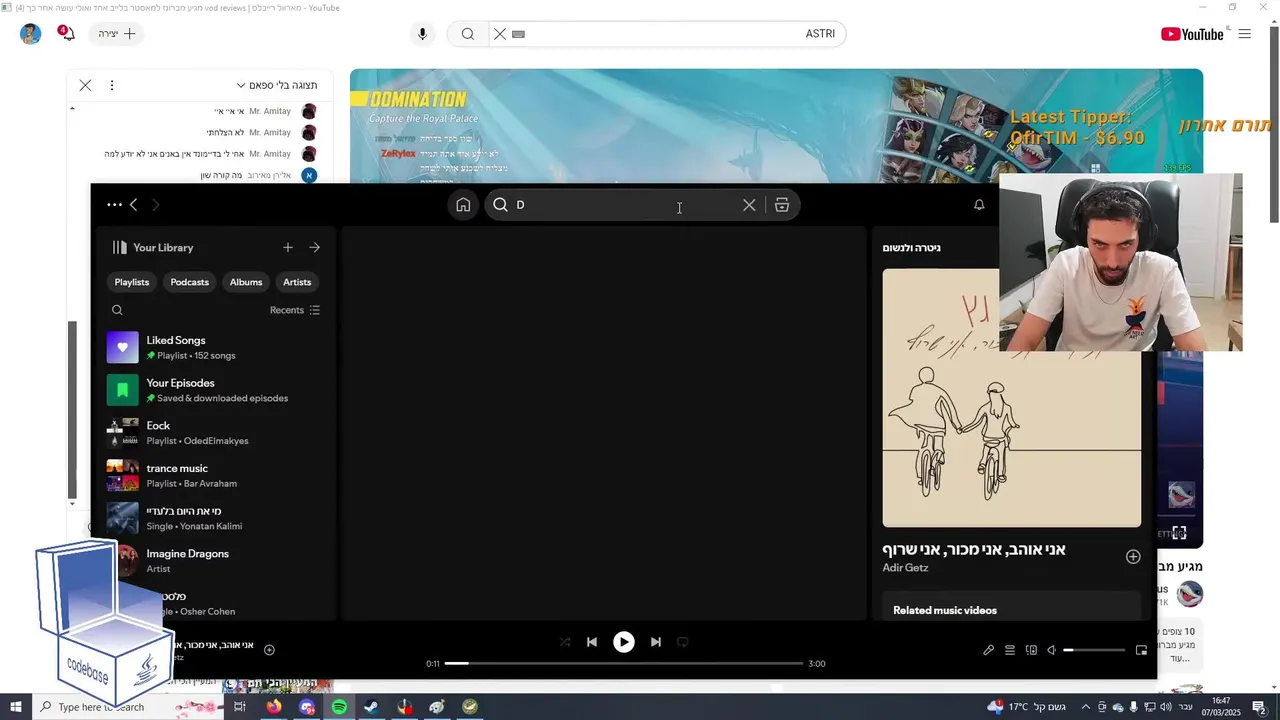The height and width of the screenshot is (720, 1280).
Task: Open Spotify Home via the house icon
Action: [x=463, y=205]
